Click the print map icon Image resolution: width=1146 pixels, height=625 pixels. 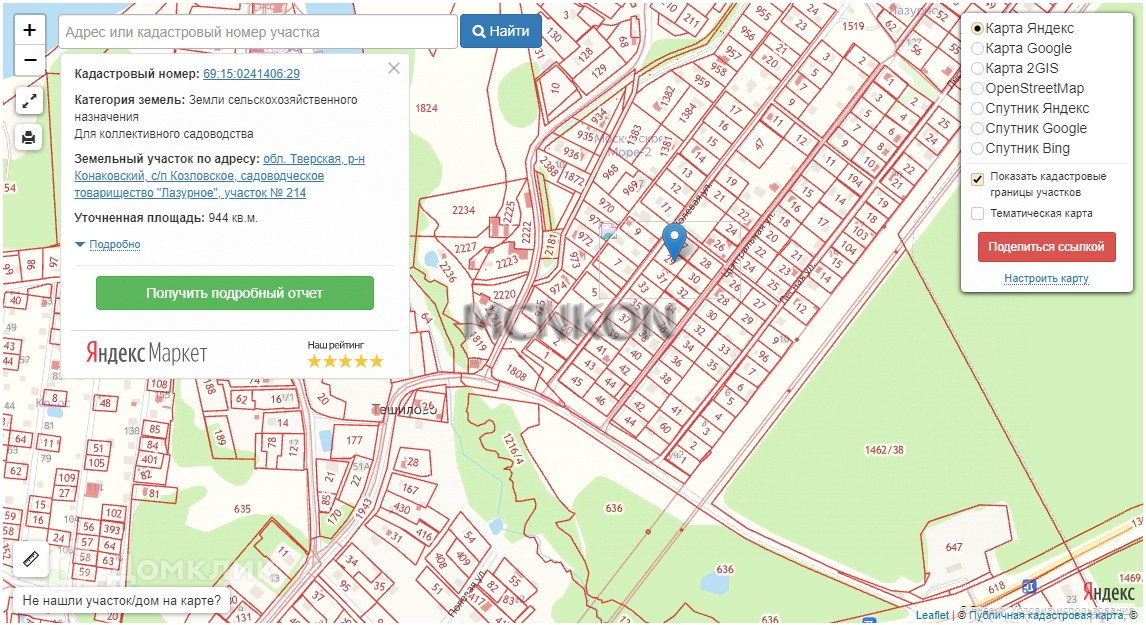click(x=29, y=137)
